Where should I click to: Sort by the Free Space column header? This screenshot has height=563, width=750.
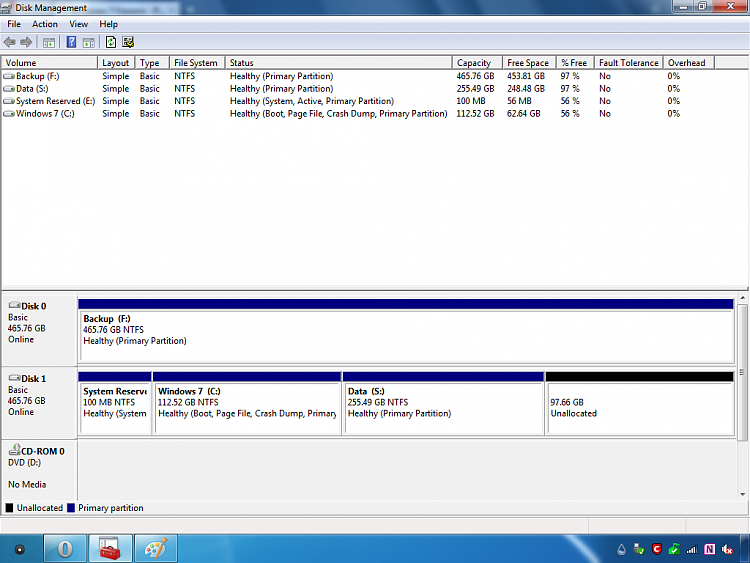click(529, 63)
